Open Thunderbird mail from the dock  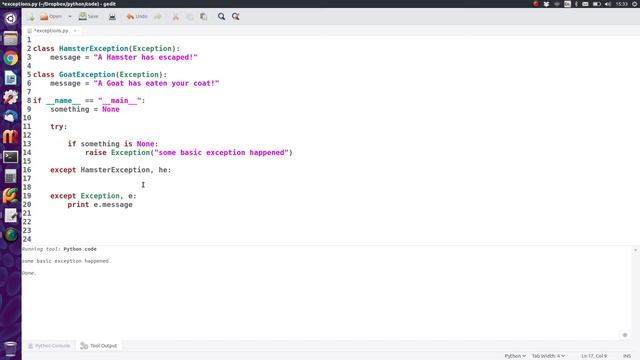[11, 117]
